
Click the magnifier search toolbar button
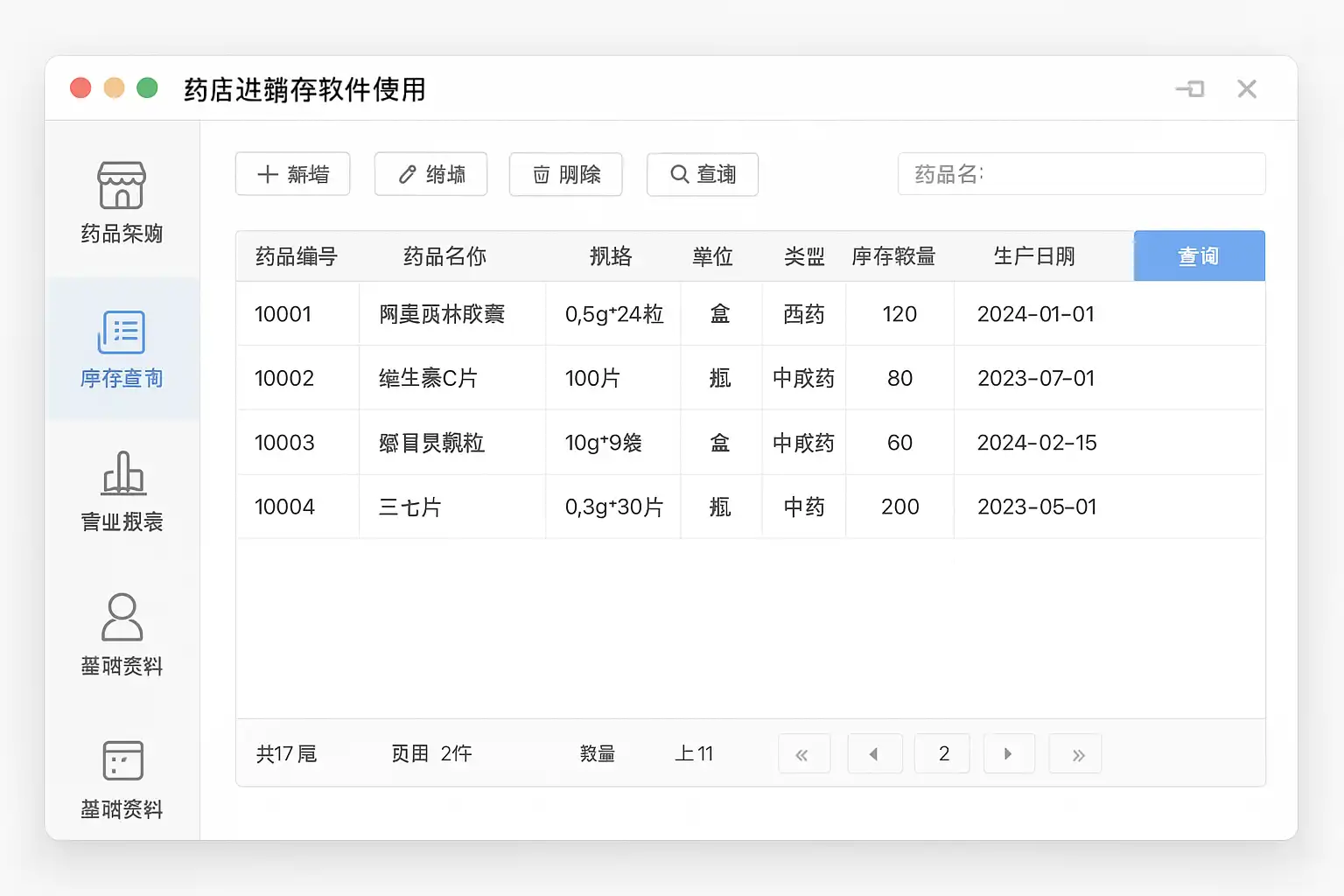702,175
